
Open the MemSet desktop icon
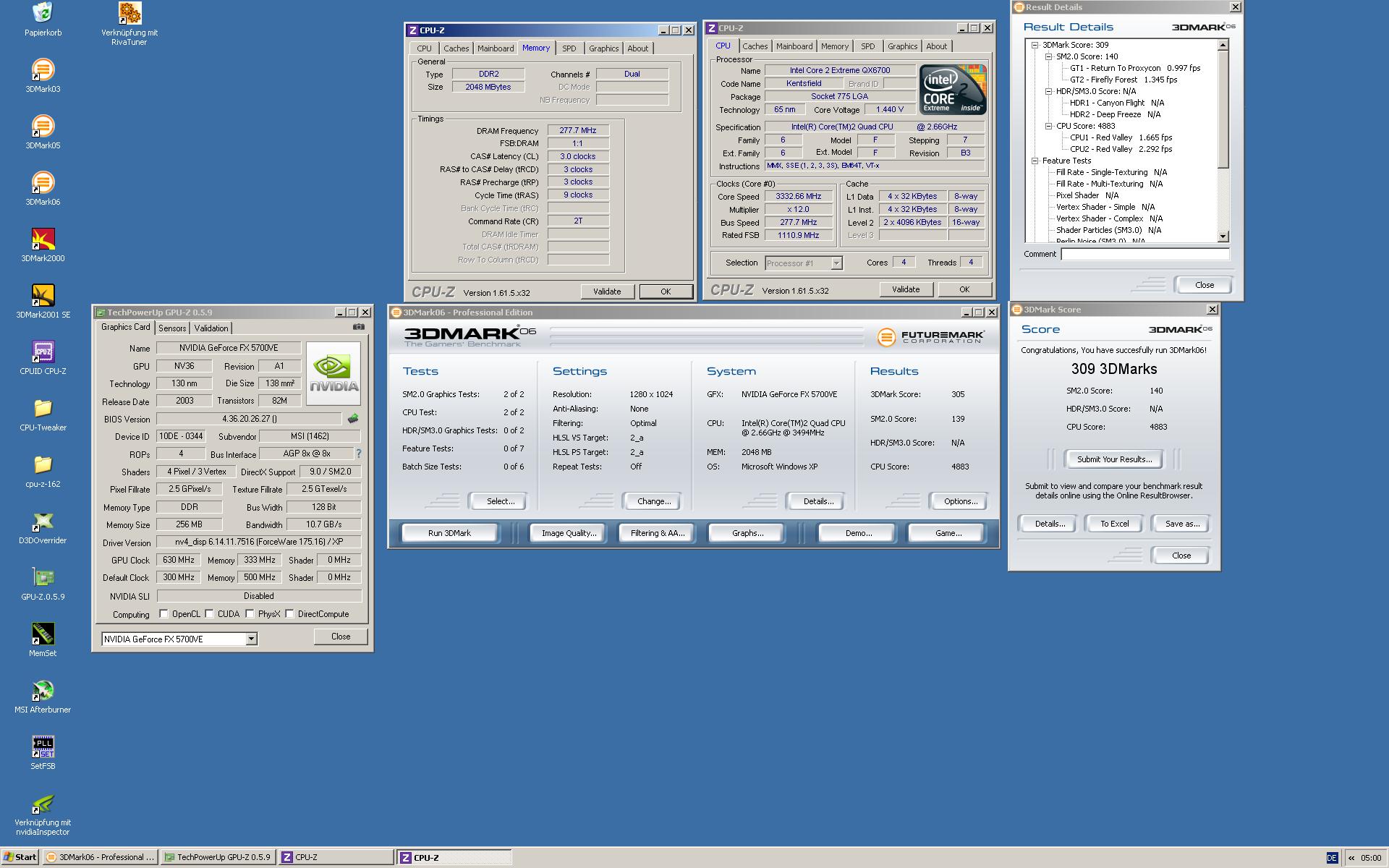coord(43,634)
